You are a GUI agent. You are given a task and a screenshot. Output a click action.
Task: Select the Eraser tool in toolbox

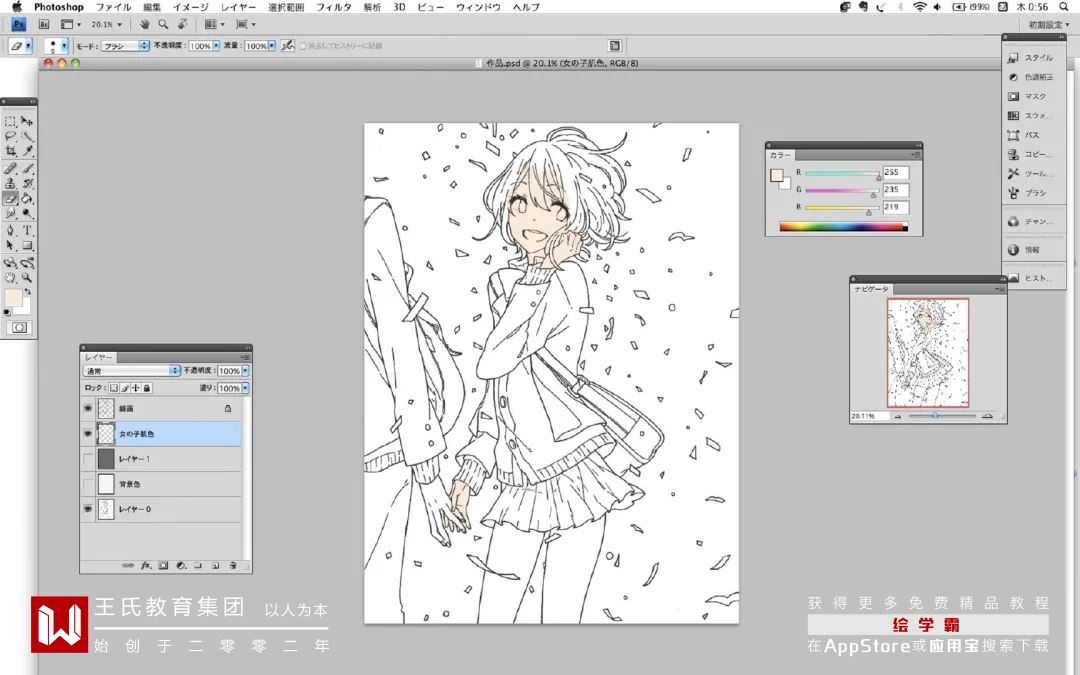tap(10, 198)
